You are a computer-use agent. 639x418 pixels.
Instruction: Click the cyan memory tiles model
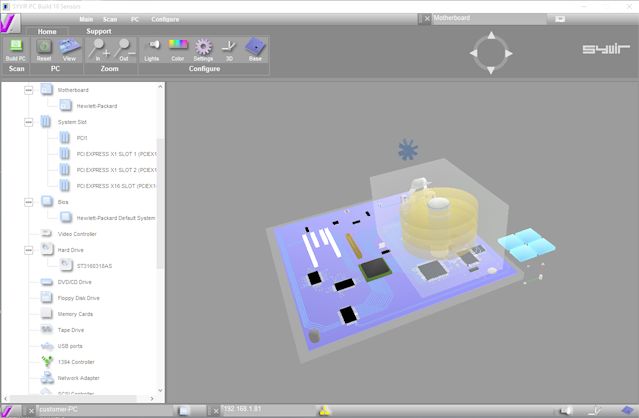526,243
